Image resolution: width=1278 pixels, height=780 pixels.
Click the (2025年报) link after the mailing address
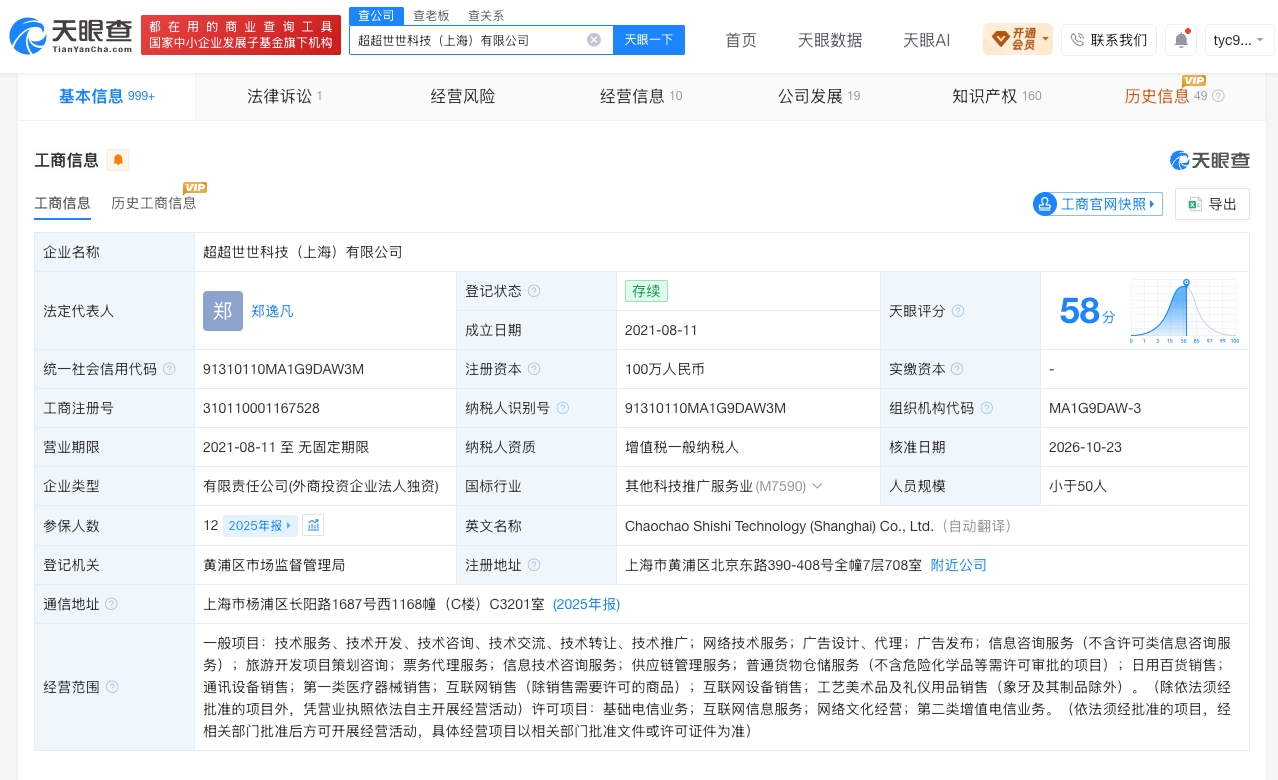[x=586, y=604]
